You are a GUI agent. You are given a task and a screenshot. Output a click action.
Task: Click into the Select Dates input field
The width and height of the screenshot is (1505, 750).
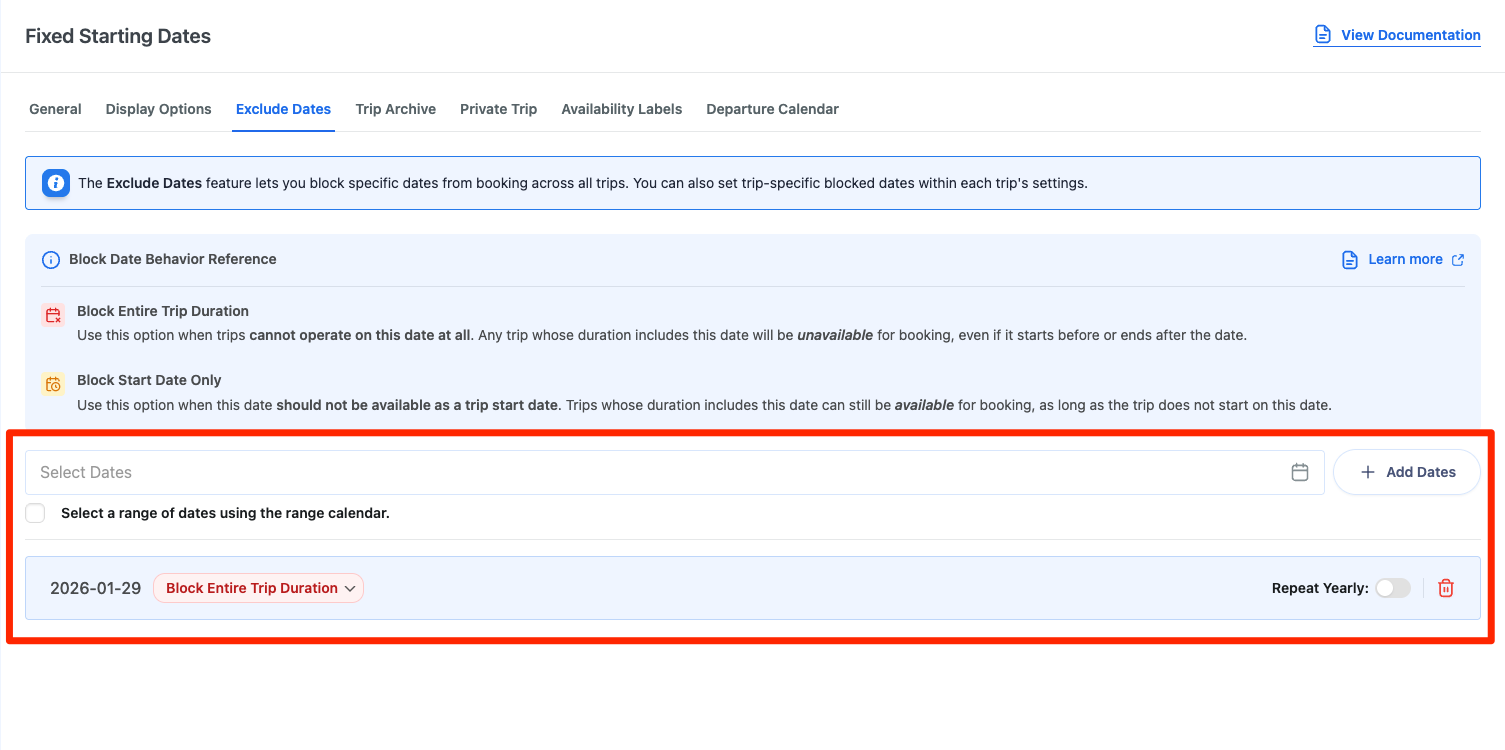pos(650,472)
